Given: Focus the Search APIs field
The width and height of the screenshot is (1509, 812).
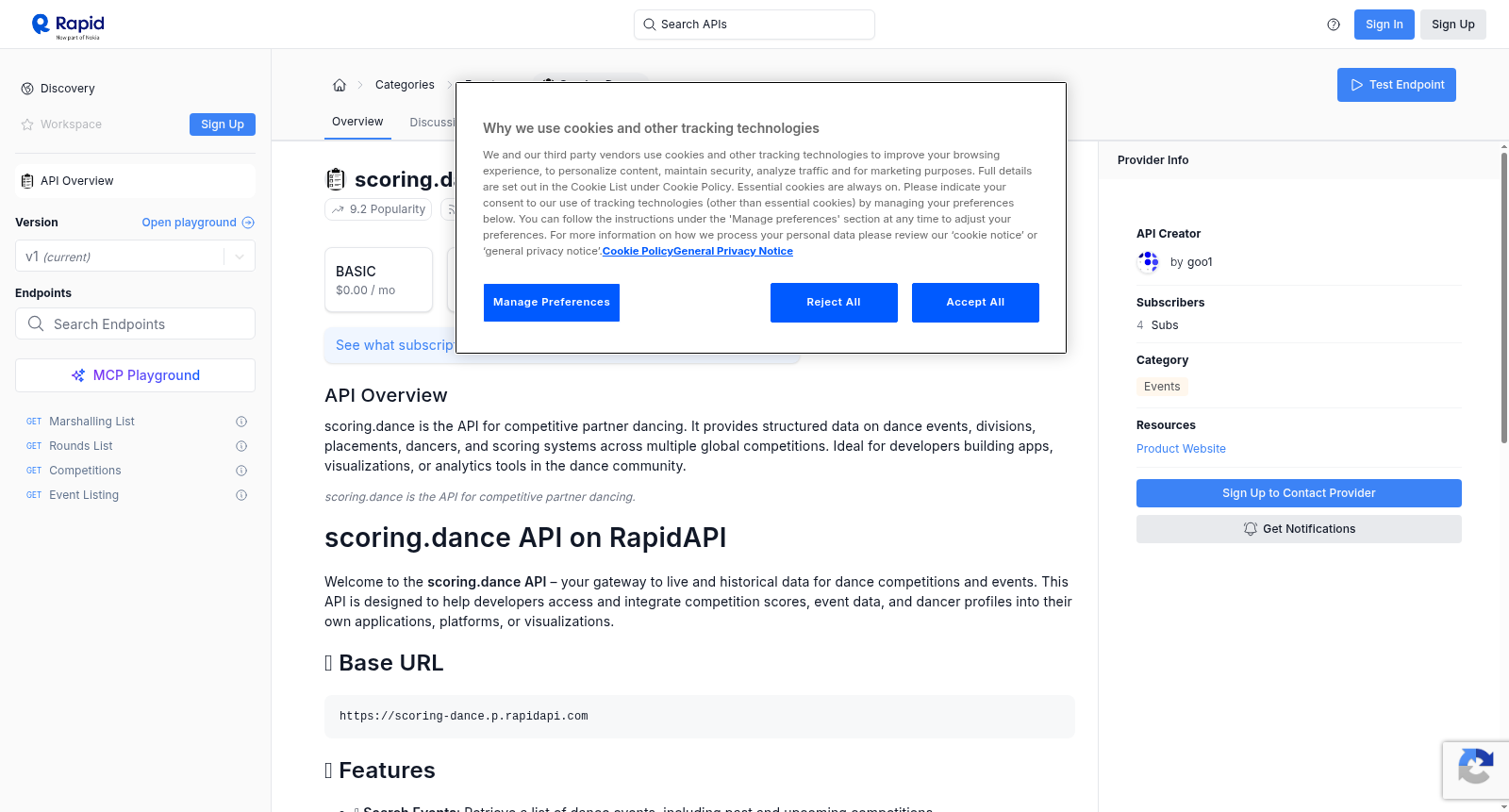Looking at the screenshot, I should click(754, 25).
